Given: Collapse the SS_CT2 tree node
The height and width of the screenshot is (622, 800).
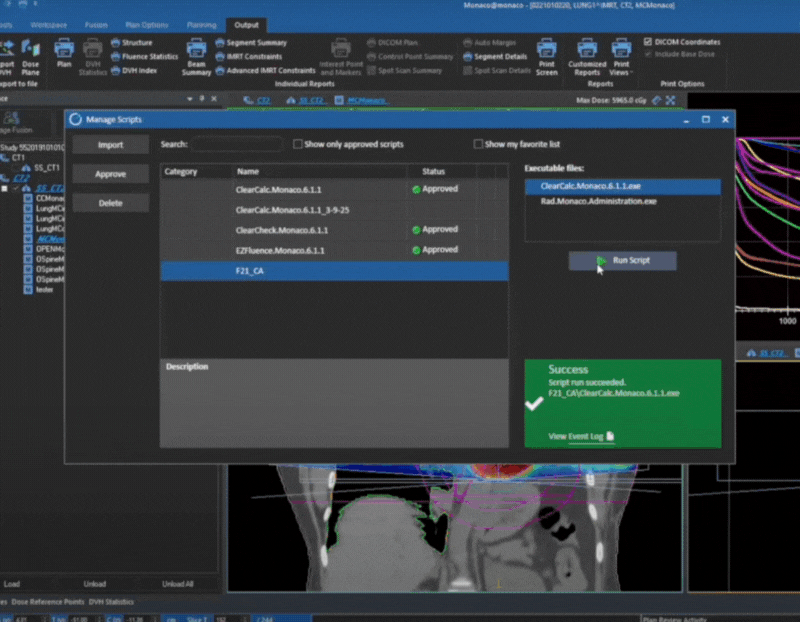Looking at the screenshot, I should [5, 188].
